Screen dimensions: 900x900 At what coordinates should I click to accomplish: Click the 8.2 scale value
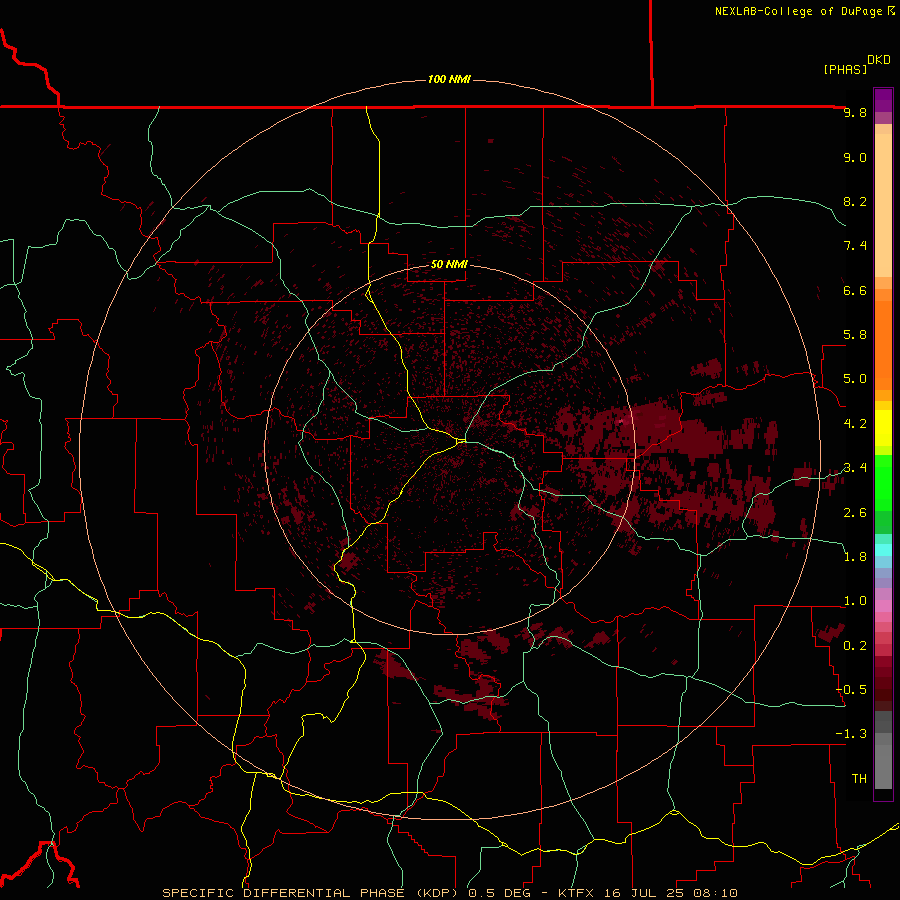click(x=855, y=201)
